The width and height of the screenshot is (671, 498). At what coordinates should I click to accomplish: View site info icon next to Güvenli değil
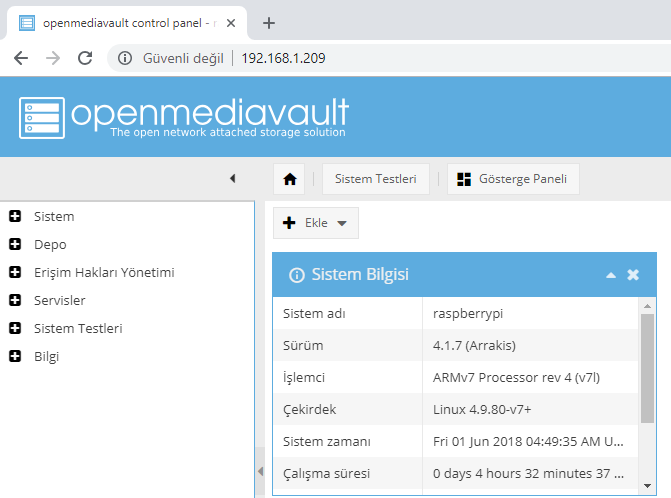click(125, 58)
